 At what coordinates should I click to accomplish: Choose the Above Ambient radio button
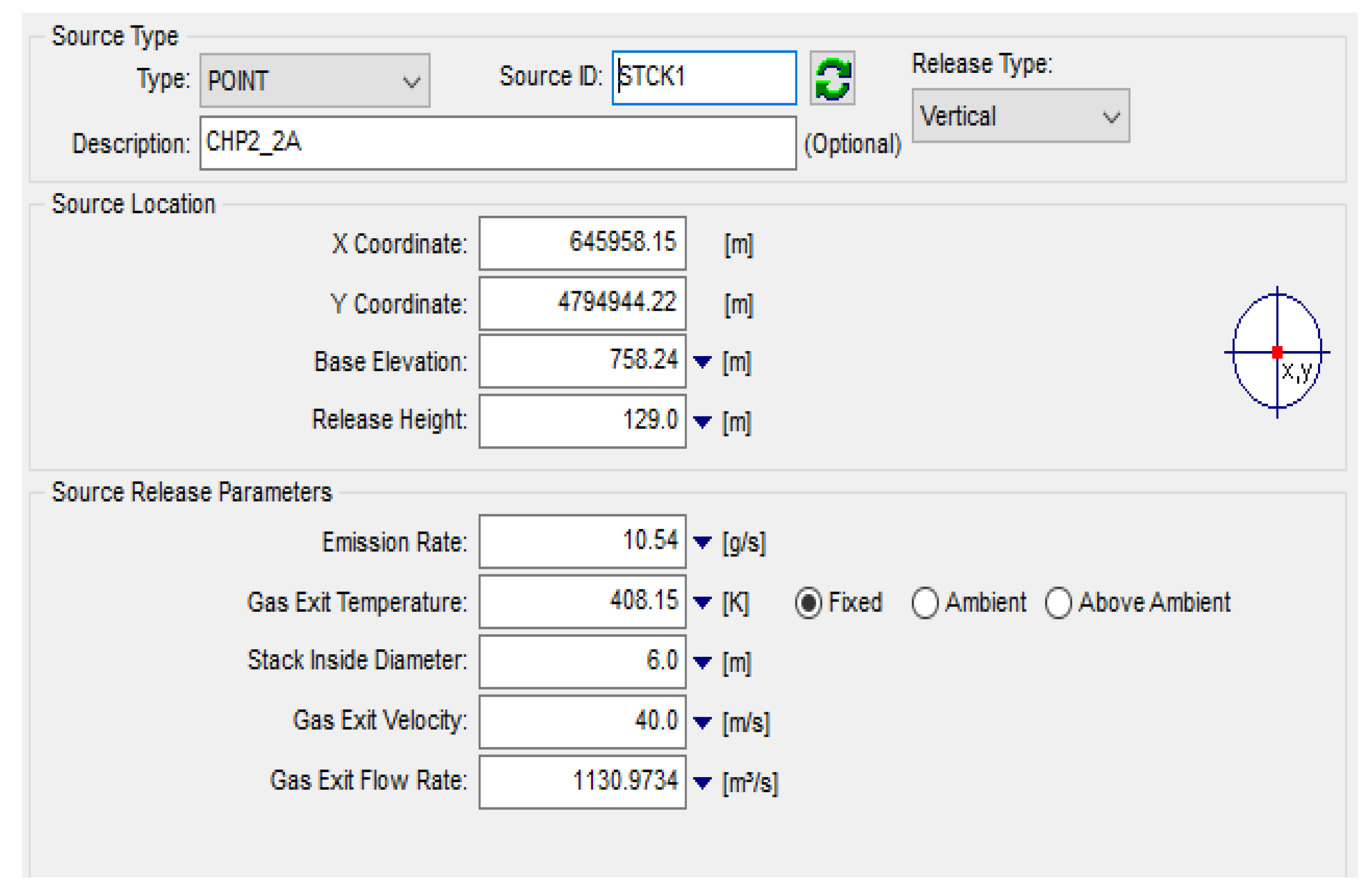coord(1058,603)
